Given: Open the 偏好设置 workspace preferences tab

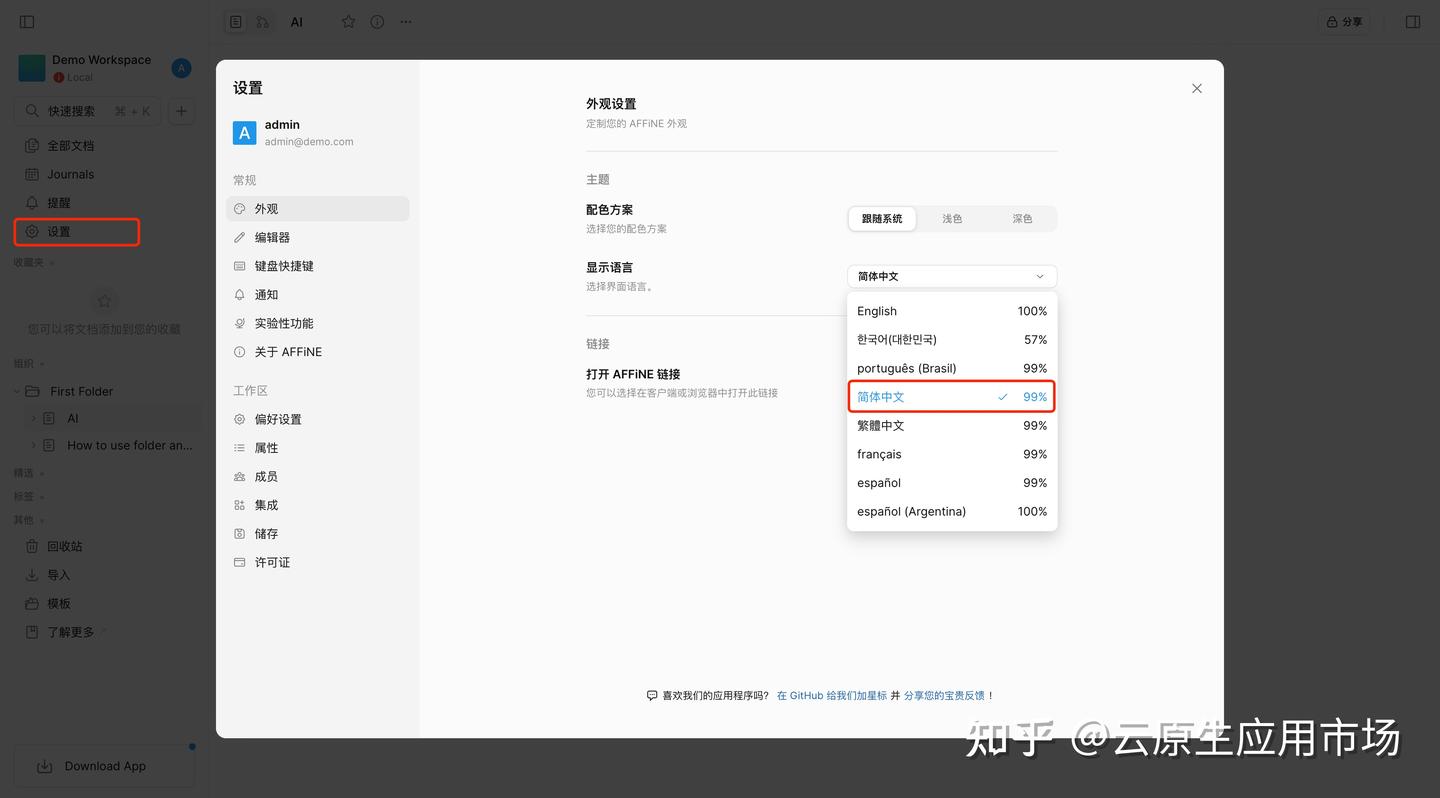Looking at the screenshot, I should 318,420.
